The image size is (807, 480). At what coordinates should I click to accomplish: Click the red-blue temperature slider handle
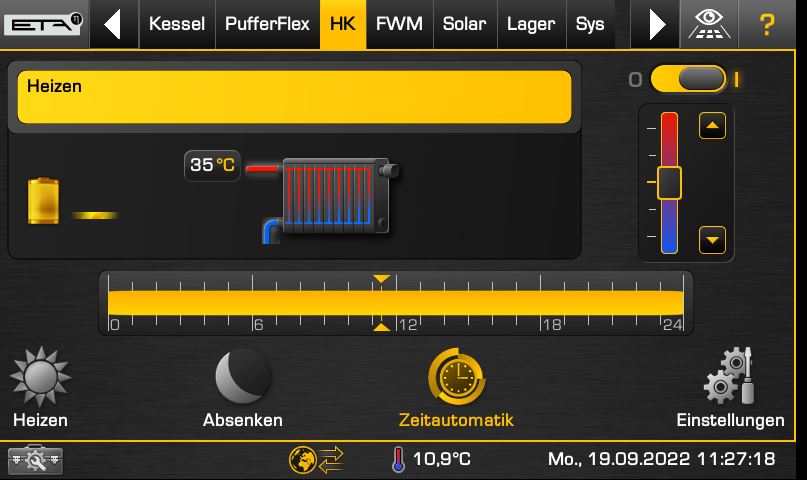(669, 183)
